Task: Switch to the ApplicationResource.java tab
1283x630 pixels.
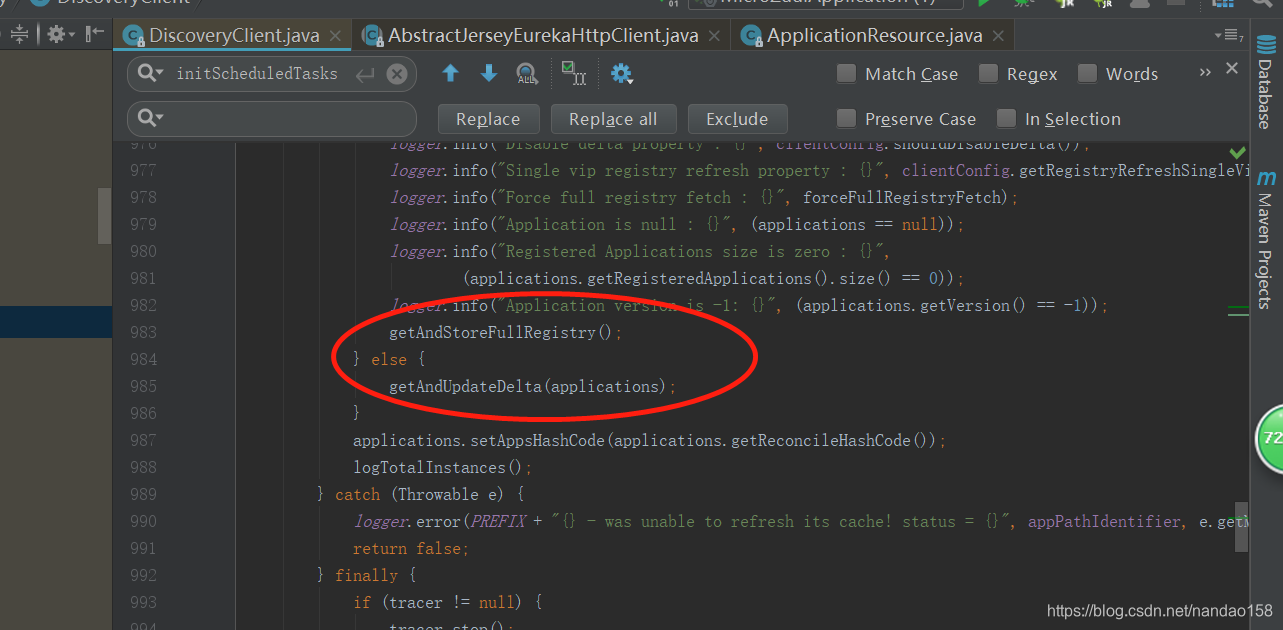Action: [874, 36]
